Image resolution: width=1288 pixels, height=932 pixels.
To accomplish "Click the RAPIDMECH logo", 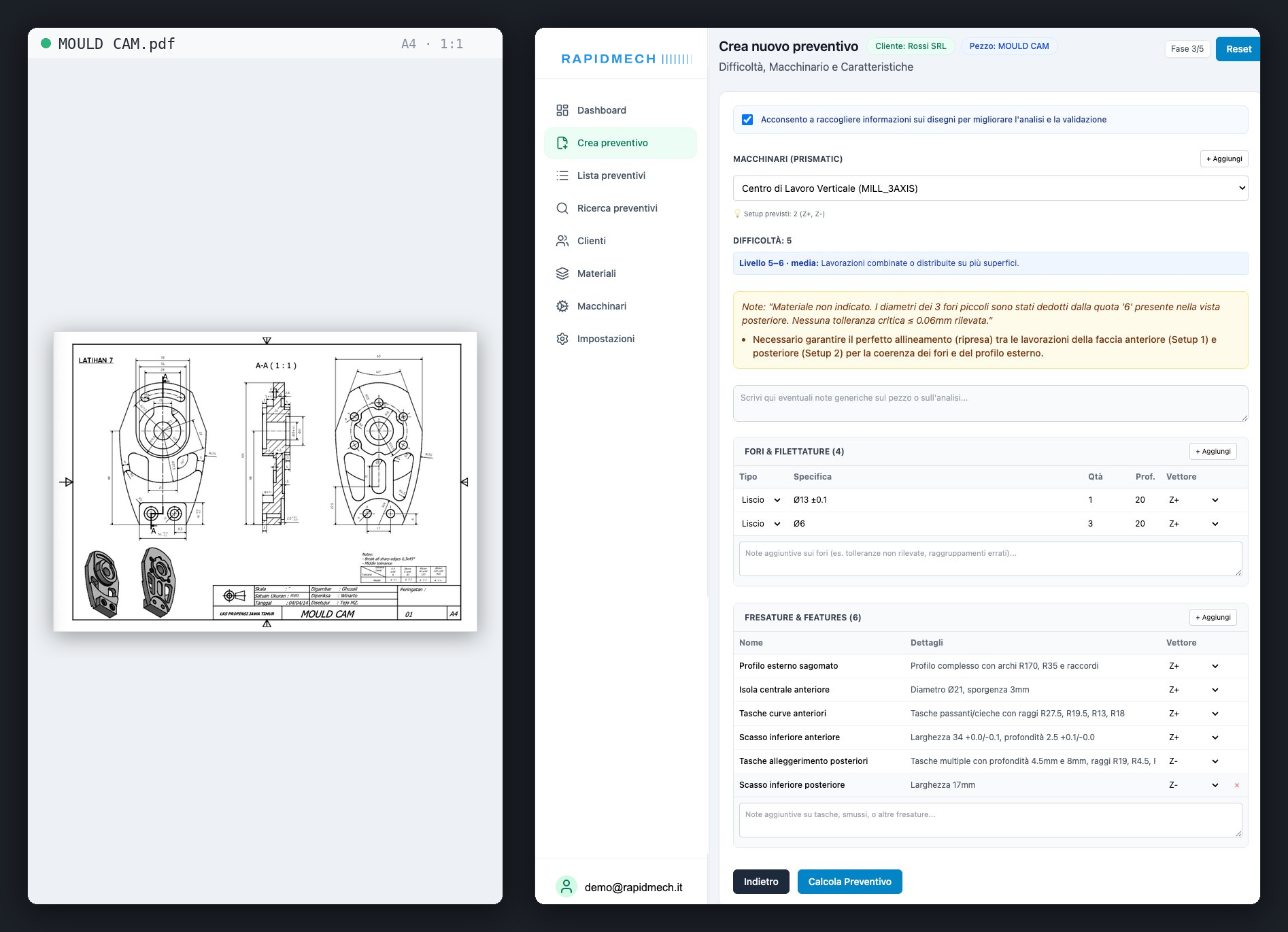I will coord(626,59).
